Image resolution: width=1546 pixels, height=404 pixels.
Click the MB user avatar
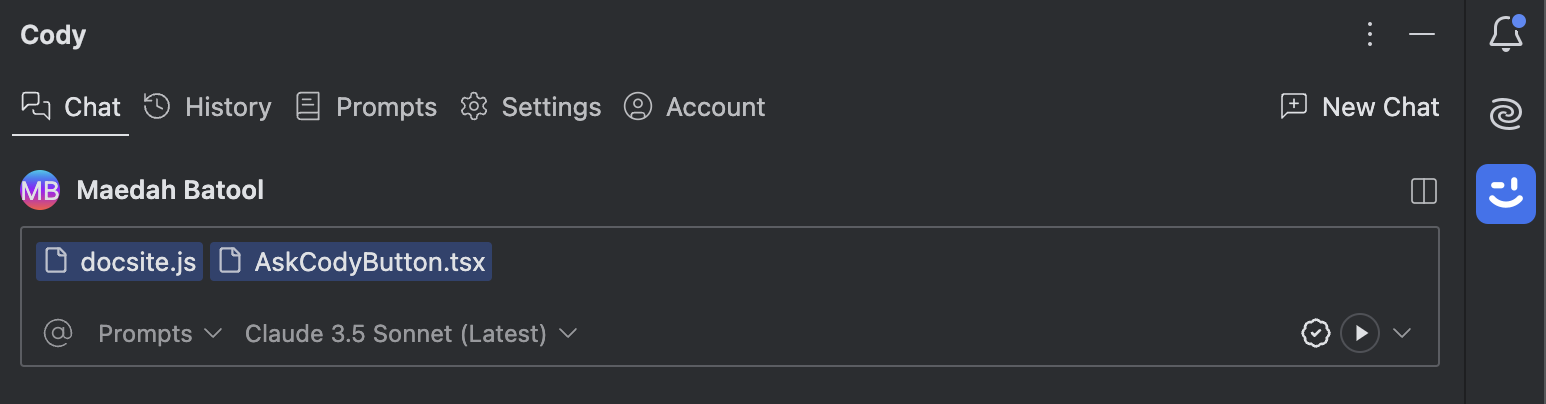tap(40, 190)
